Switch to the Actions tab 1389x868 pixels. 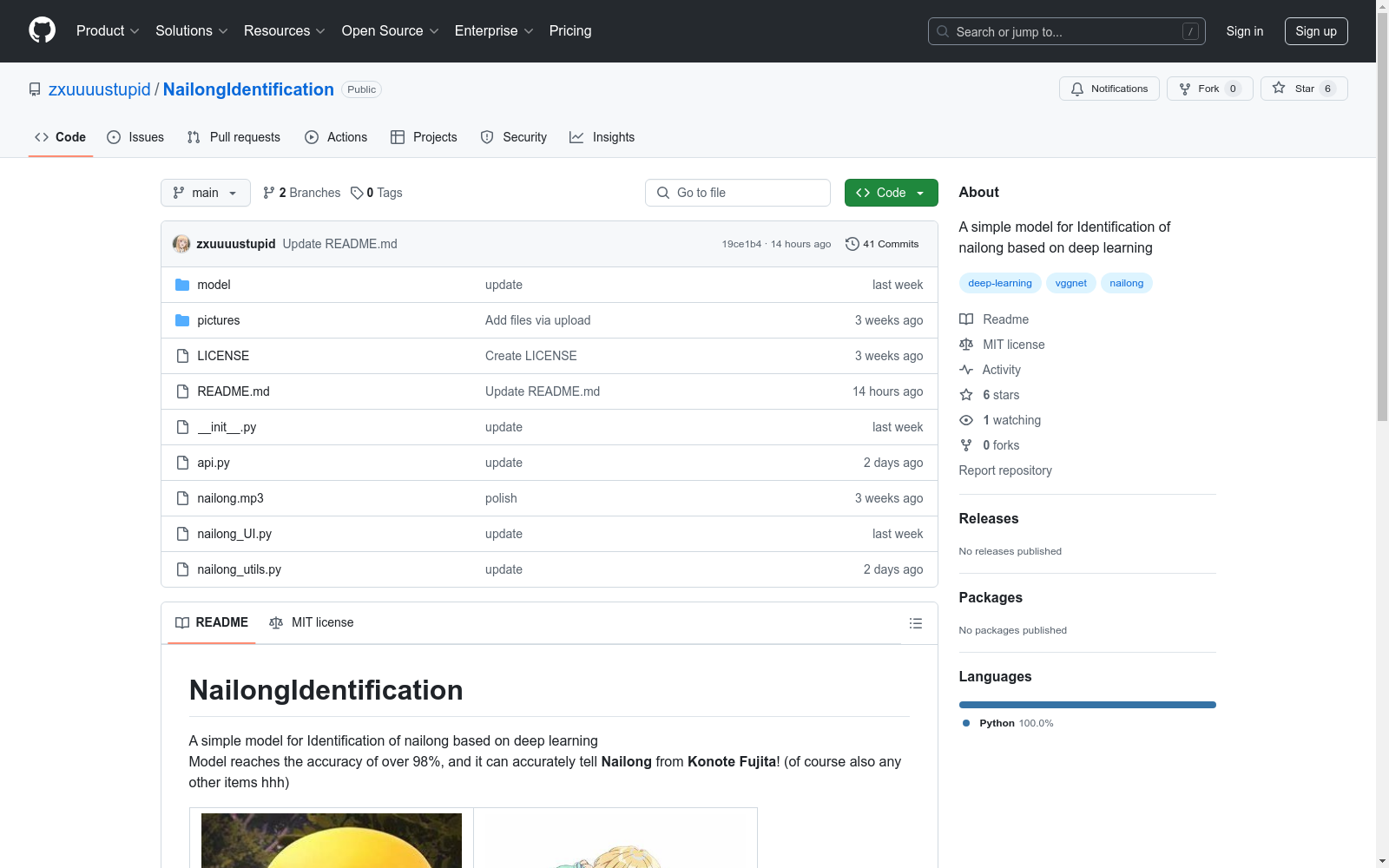(336, 137)
